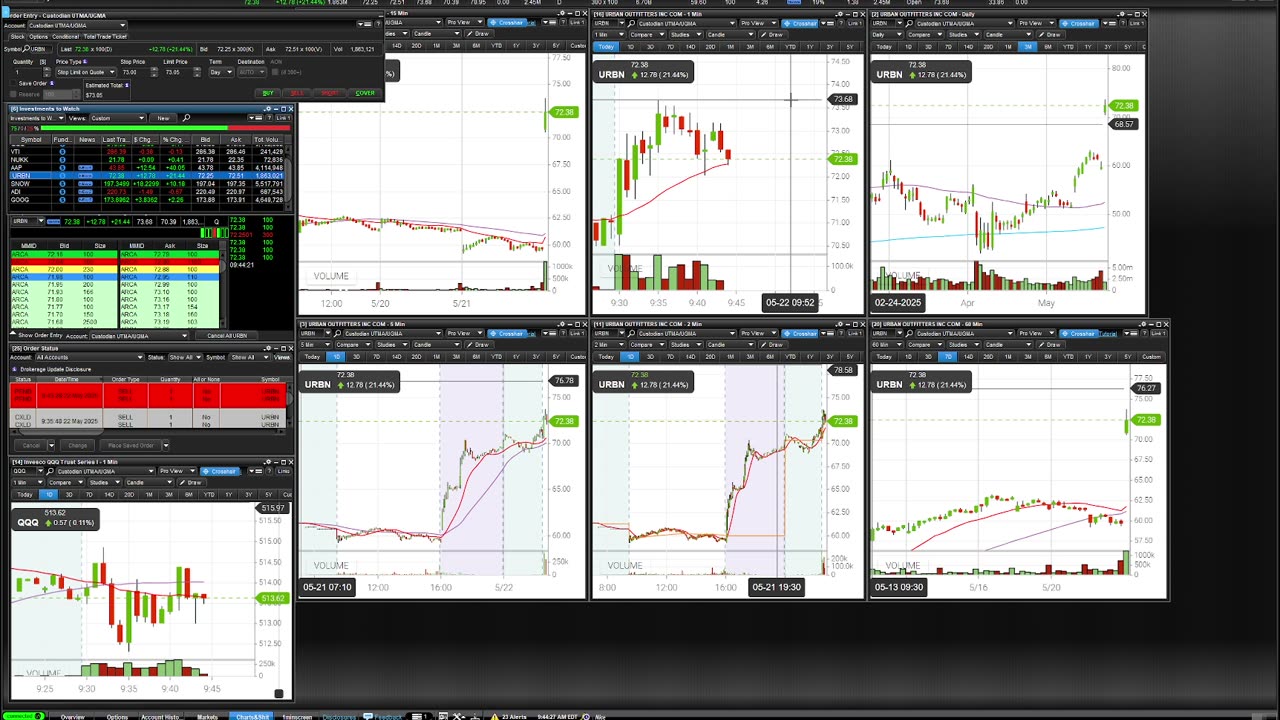Click the BUY button
This screenshot has width=1280, height=720.
click(268, 93)
